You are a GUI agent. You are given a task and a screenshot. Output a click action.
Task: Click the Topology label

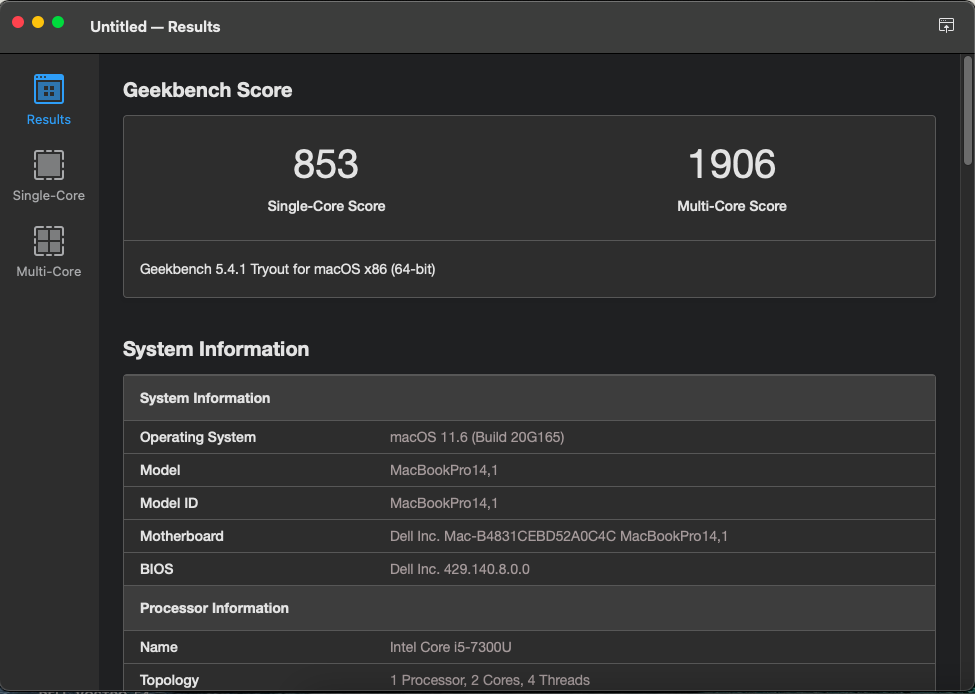tap(169, 680)
